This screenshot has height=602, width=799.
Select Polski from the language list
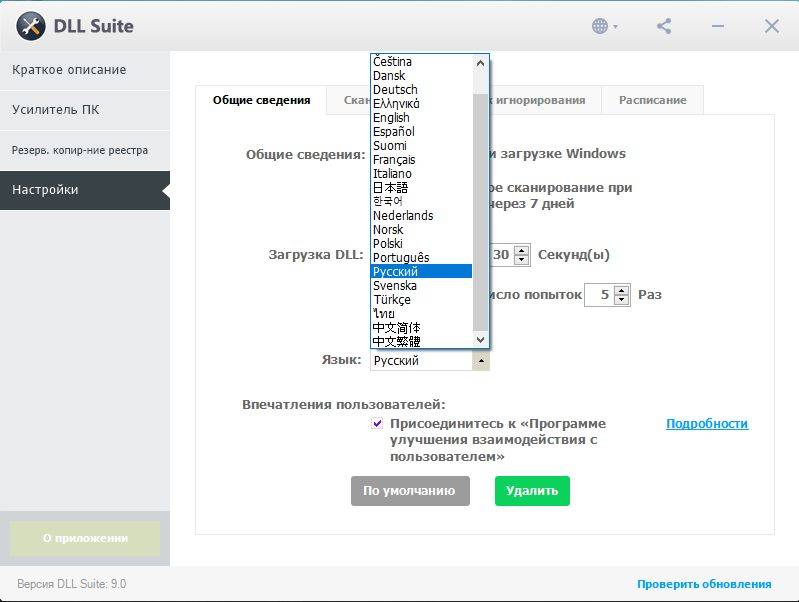coord(421,244)
